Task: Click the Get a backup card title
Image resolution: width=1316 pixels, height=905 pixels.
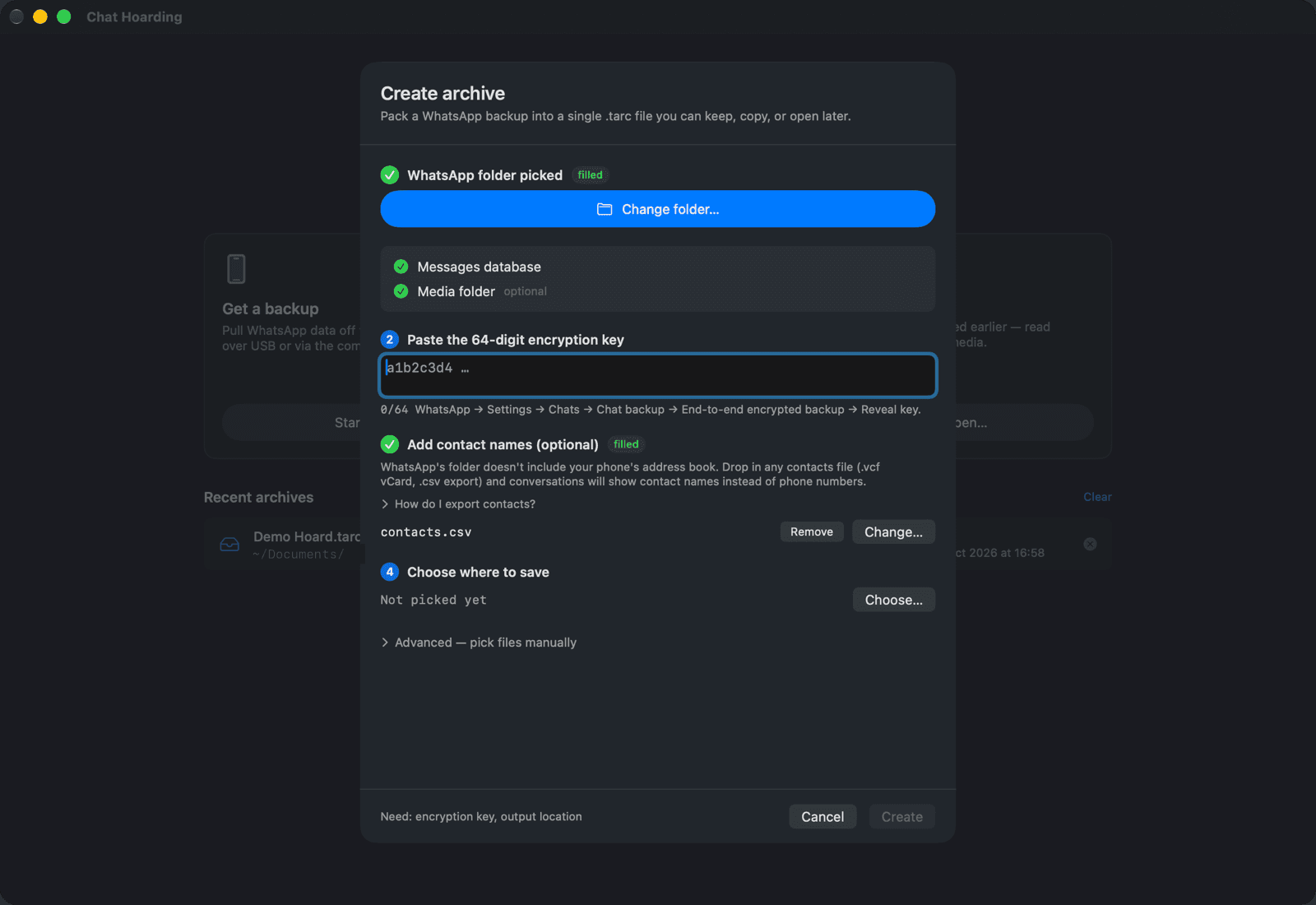Action: click(x=271, y=309)
